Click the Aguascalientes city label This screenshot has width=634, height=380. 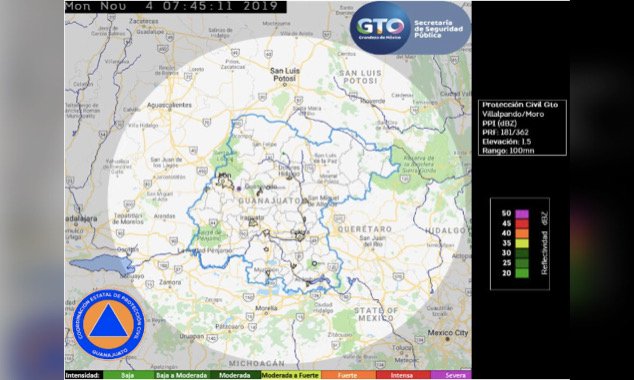pyautogui.click(x=169, y=105)
